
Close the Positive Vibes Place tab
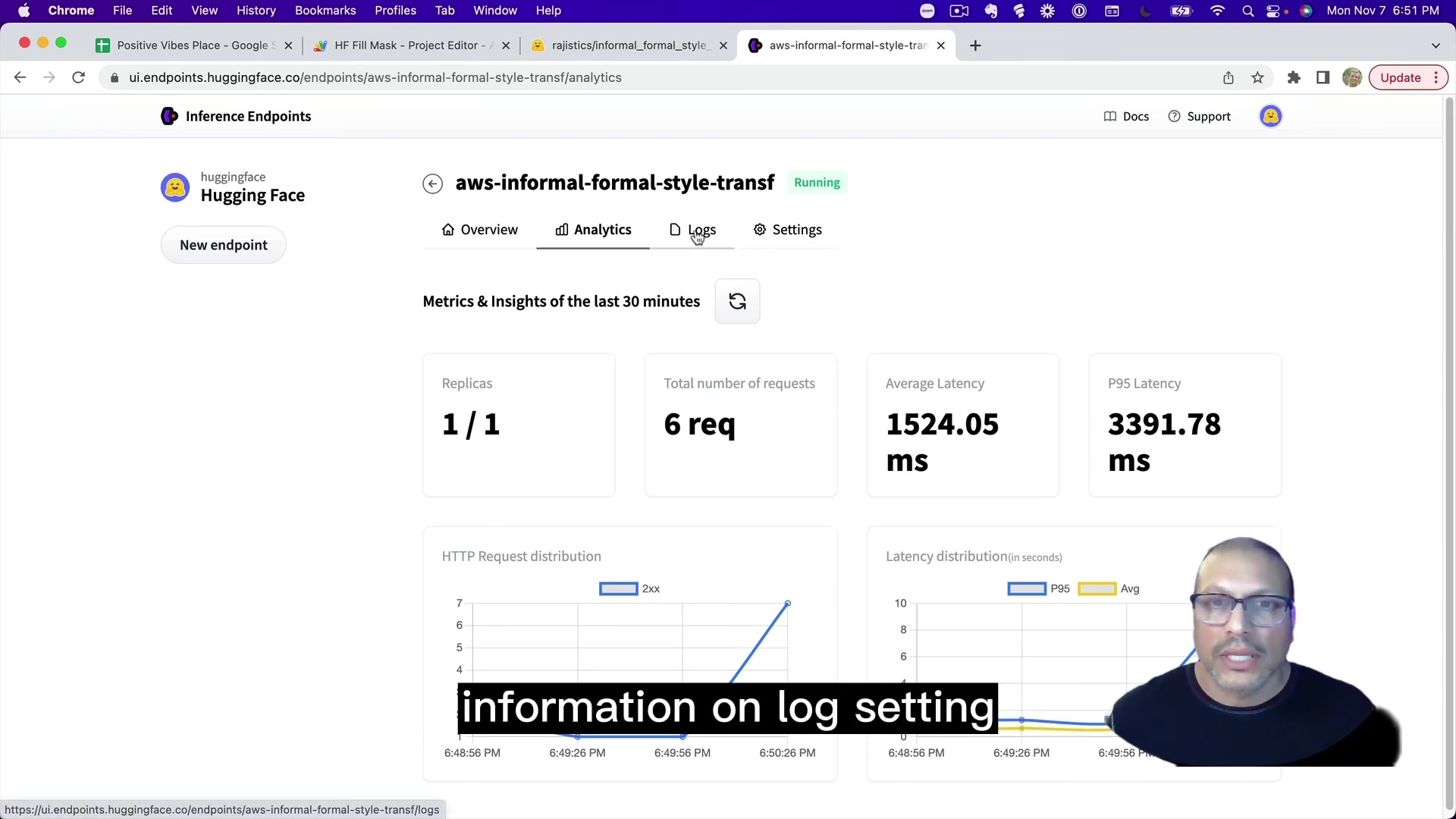(288, 45)
